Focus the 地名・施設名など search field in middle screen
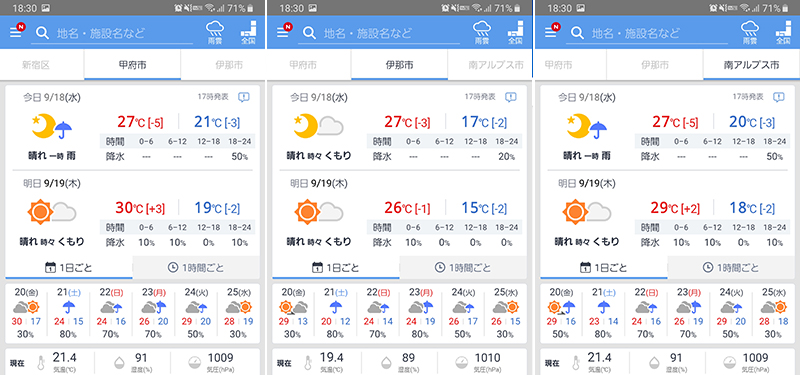 pos(379,34)
